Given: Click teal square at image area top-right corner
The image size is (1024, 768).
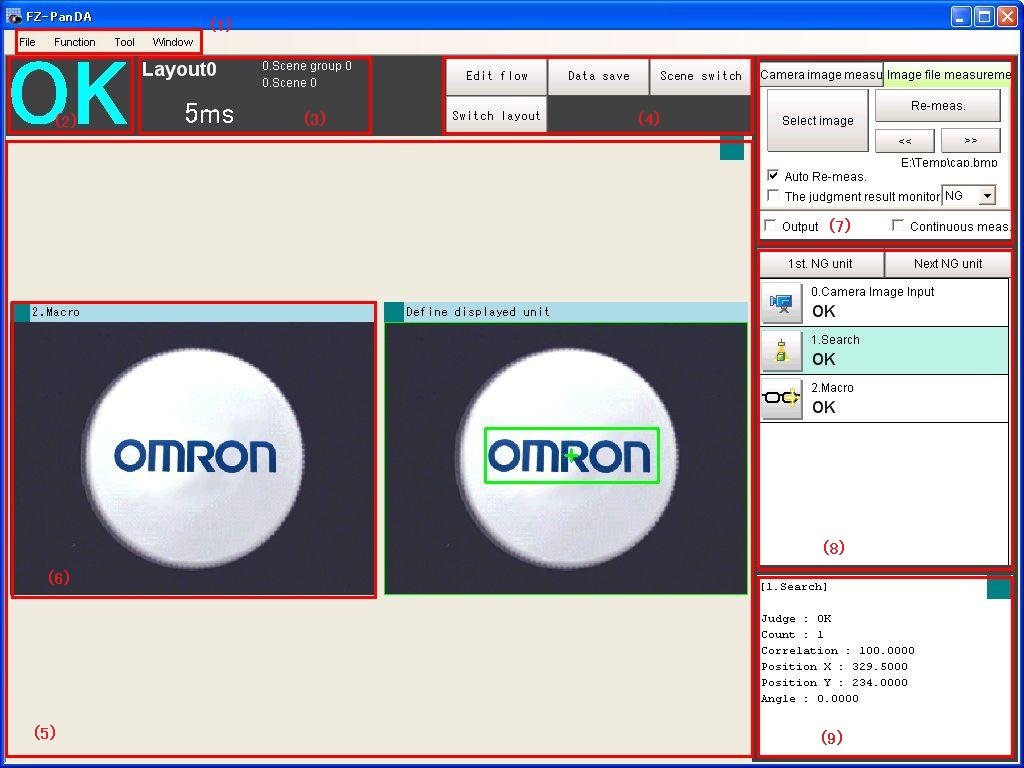Looking at the screenshot, I should (731, 149).
